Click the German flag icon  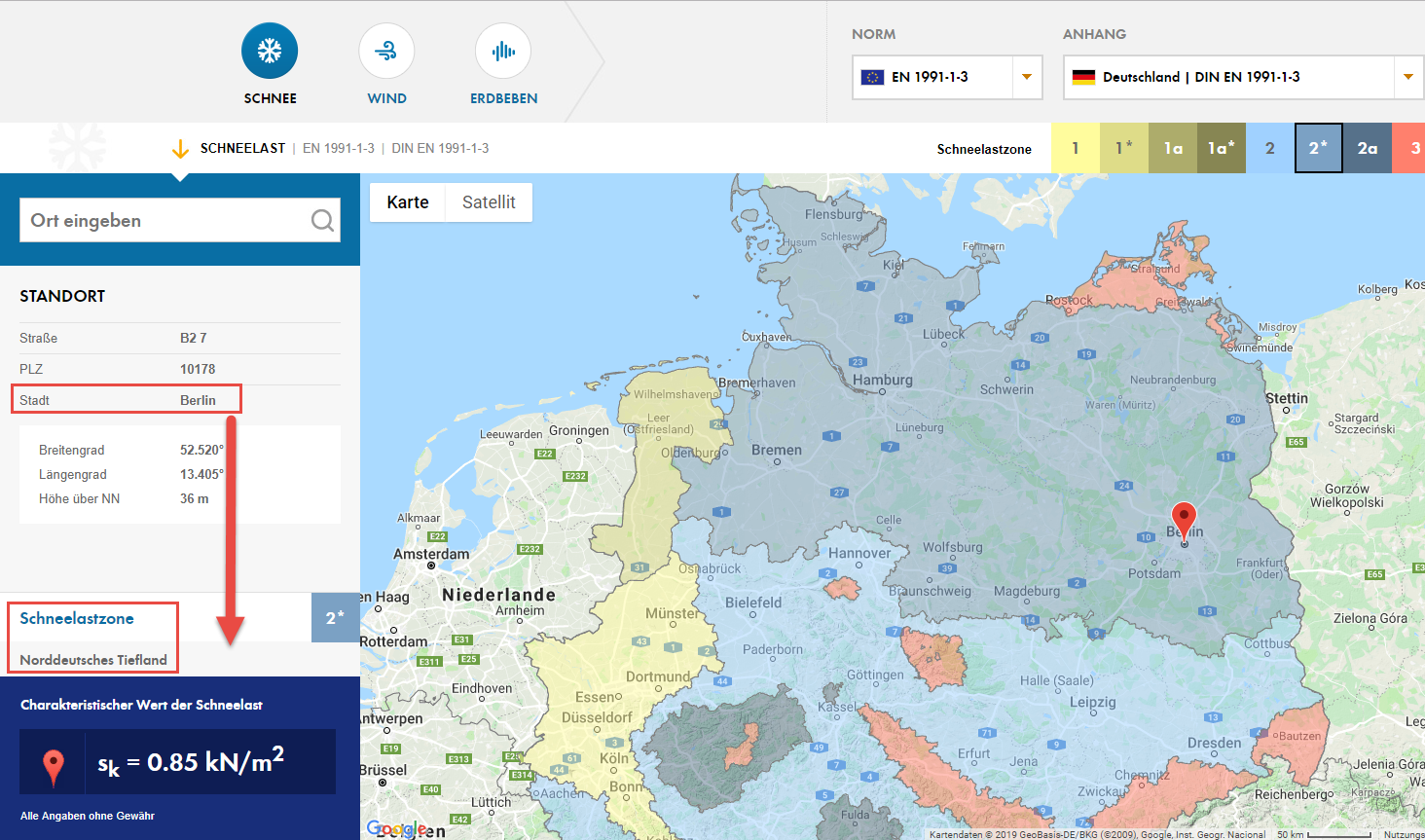tap(1083, 77)
